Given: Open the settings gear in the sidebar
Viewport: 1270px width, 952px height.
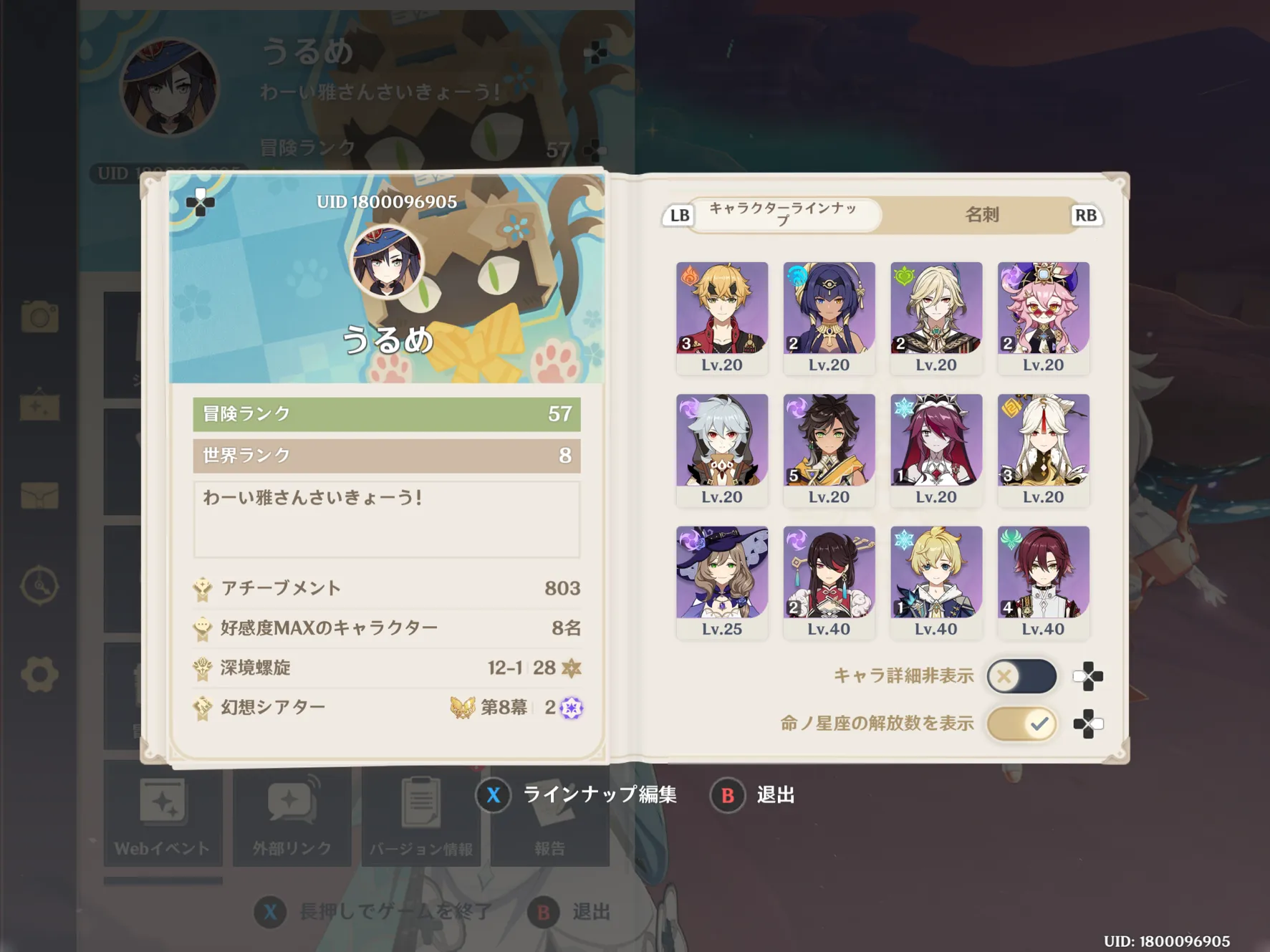Looking at the screenshot, I should click(x=39, y=674).
